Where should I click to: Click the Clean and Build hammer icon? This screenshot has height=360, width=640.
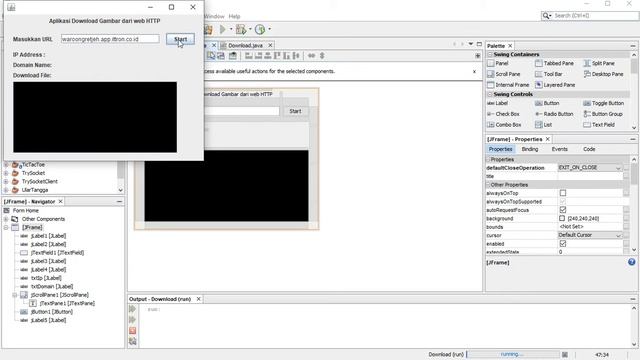(208, 29)
